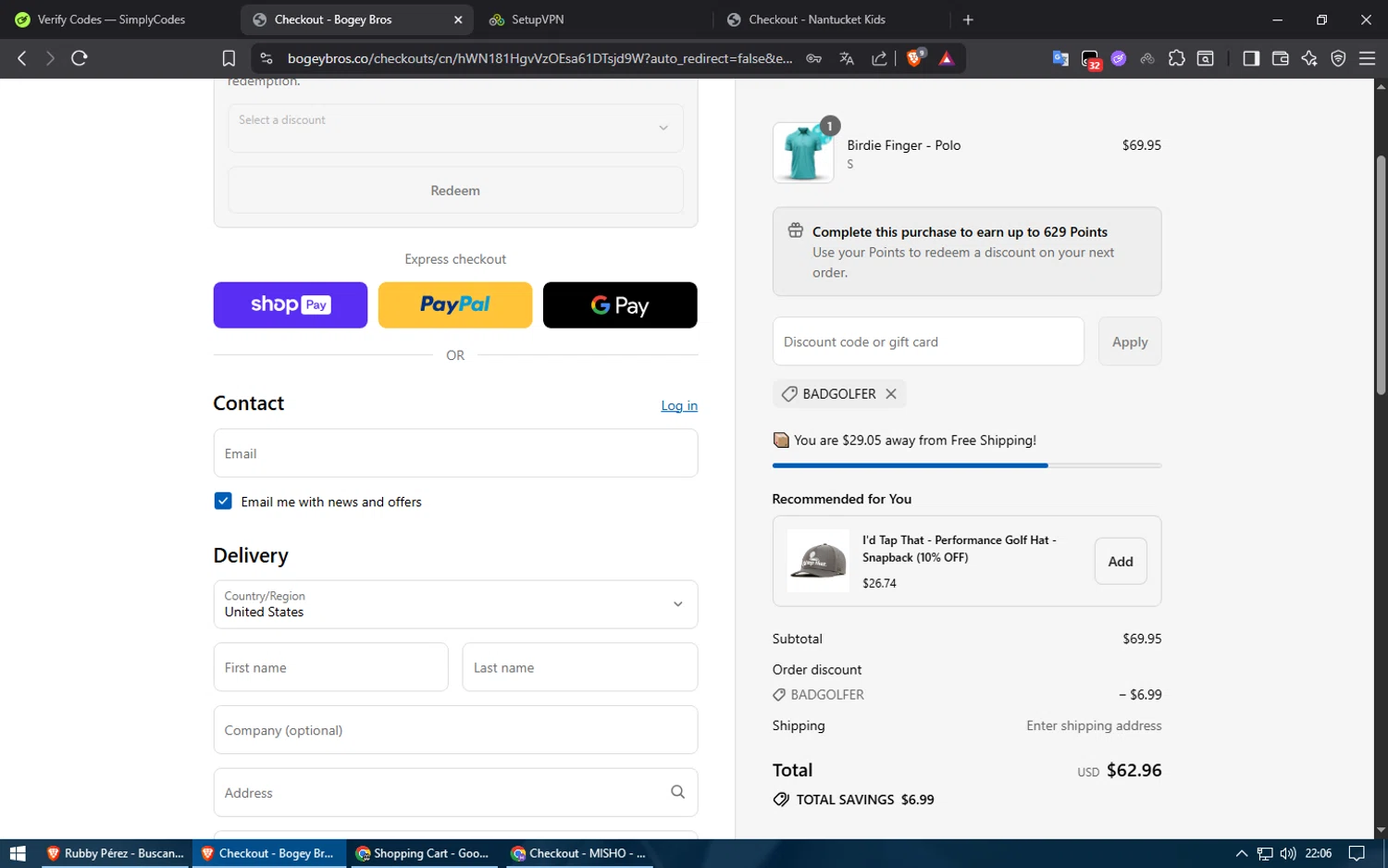Open Rubby Pérez taskbar window

click(115, 853)
